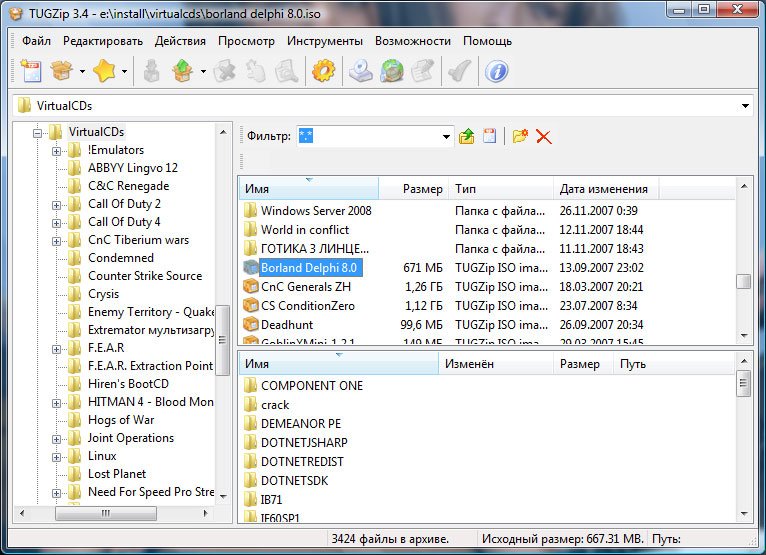
Task: Collapse the VirtualCDs tree node
Action: [x=38, y=132]
